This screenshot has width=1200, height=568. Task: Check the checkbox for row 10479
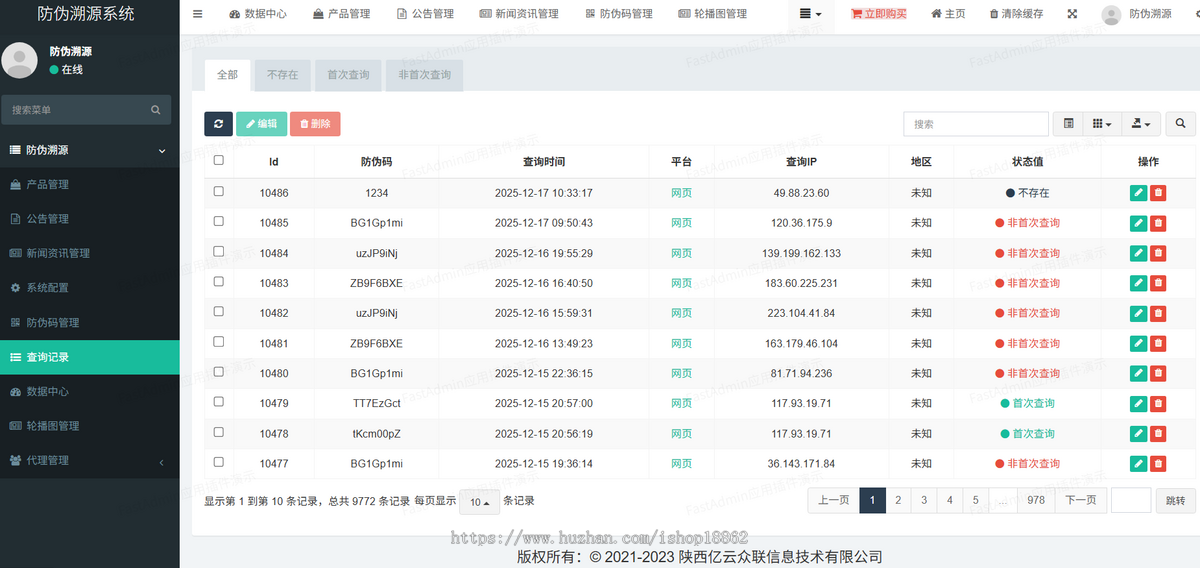coord(219,401)
